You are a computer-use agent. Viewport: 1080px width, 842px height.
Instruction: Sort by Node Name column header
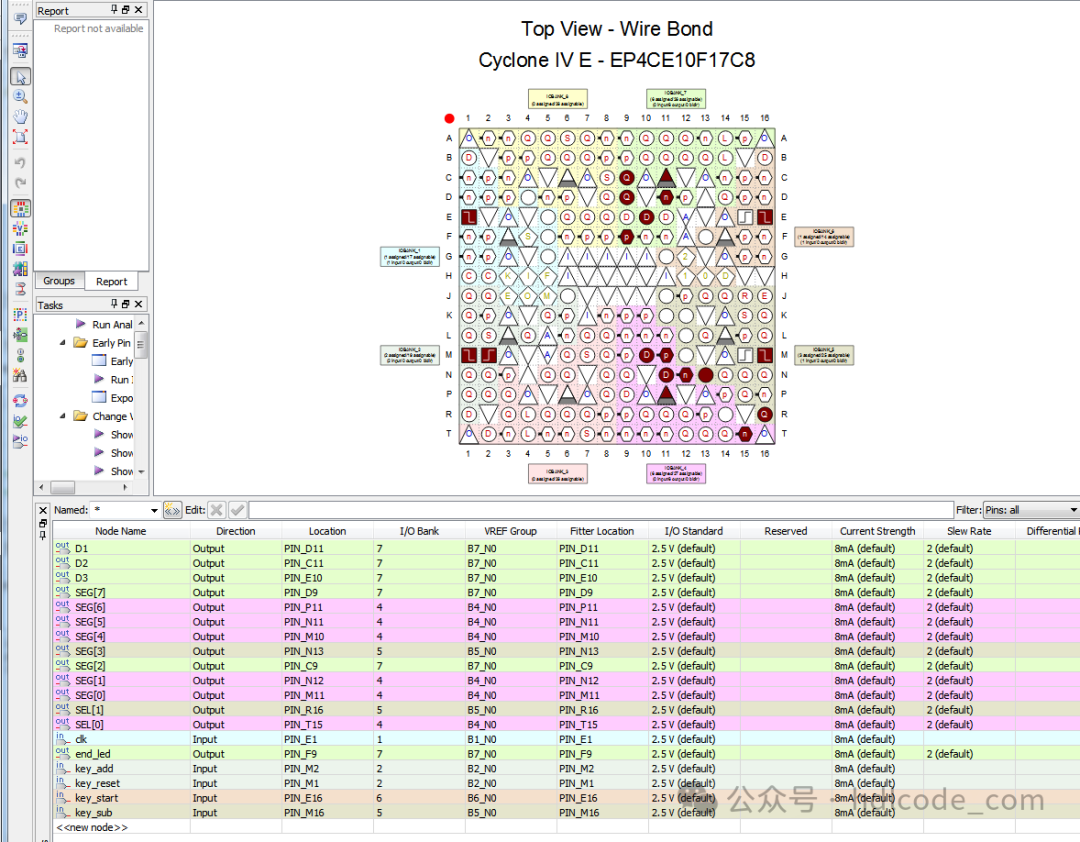point(121,531)
